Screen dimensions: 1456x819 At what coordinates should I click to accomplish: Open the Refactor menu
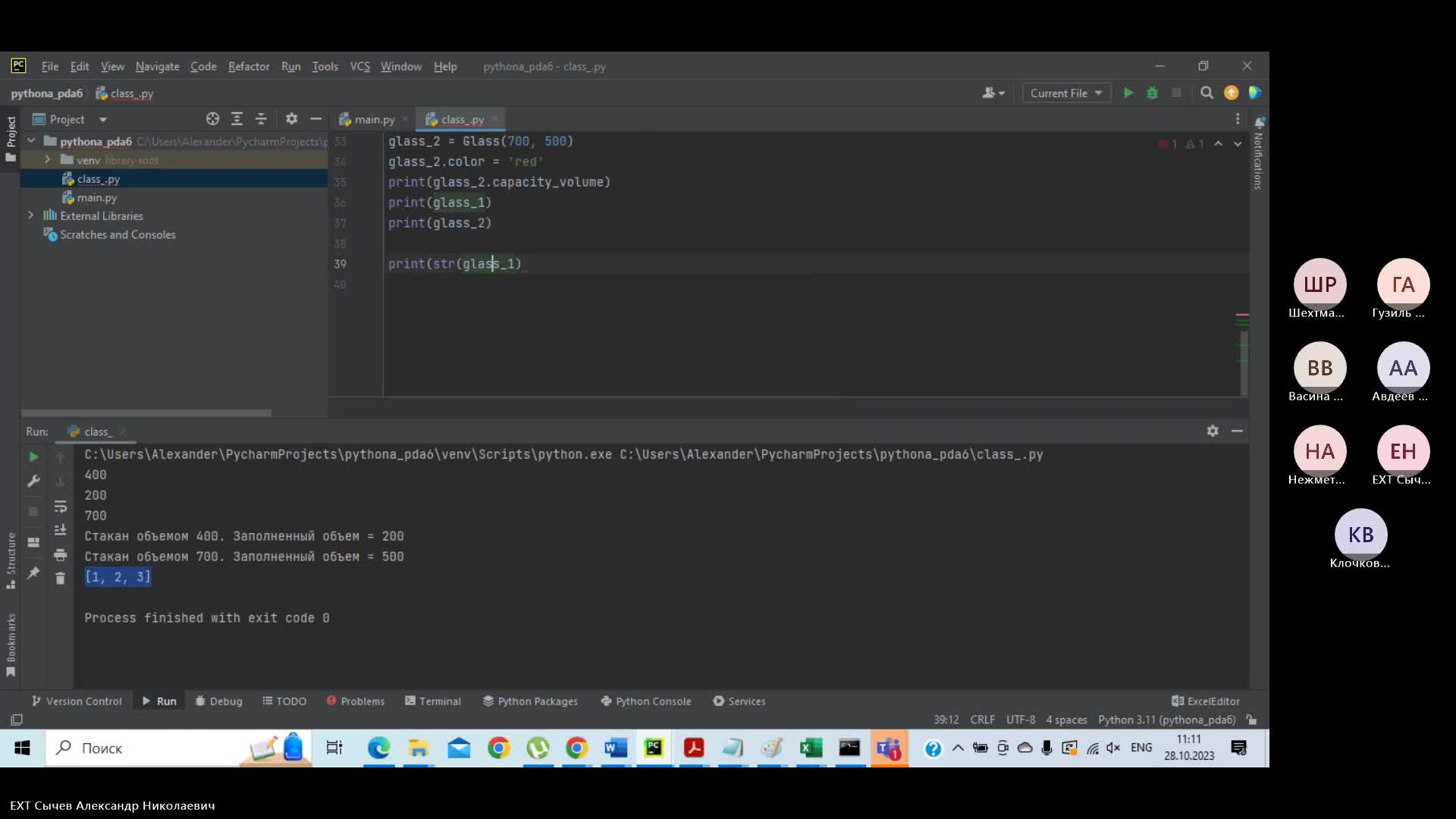click(249, 67)
